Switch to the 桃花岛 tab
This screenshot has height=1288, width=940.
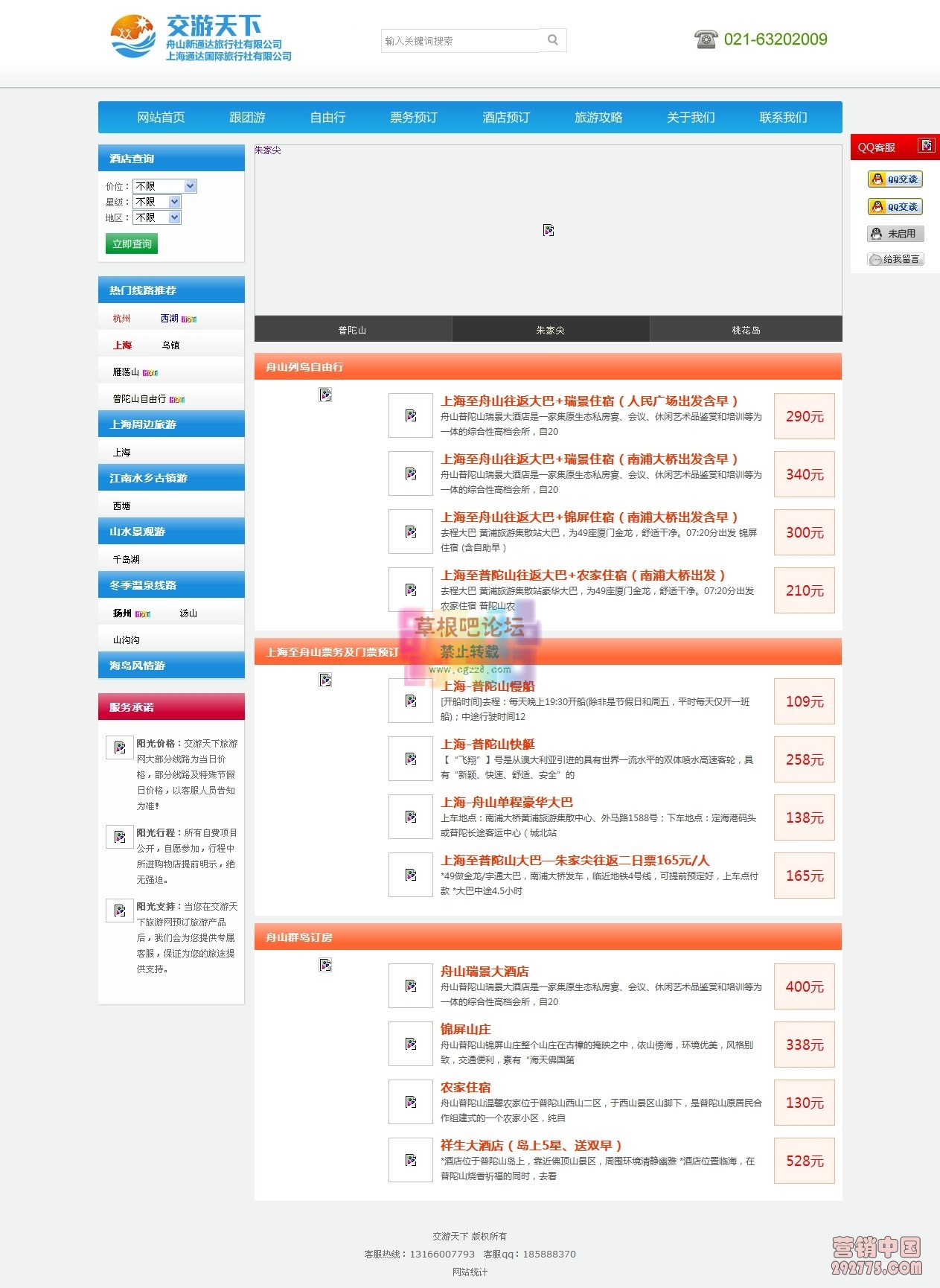[746, 330]
